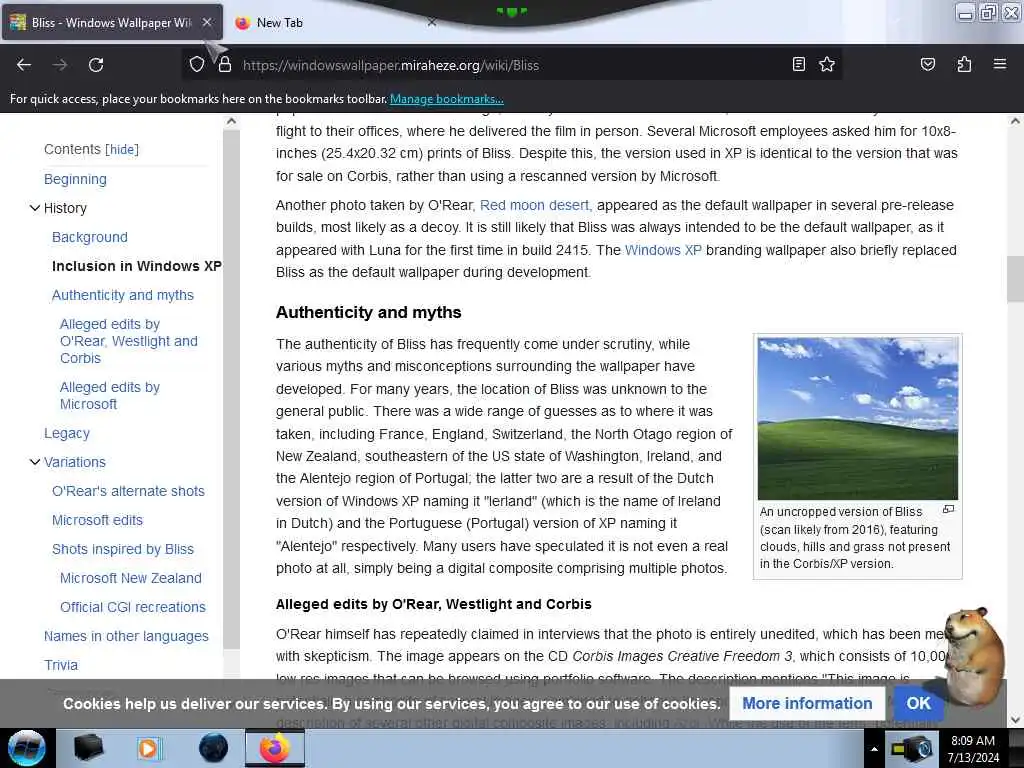Go to Microsoft edits section
Screen dimensions: 1024x768
(97, 520)
